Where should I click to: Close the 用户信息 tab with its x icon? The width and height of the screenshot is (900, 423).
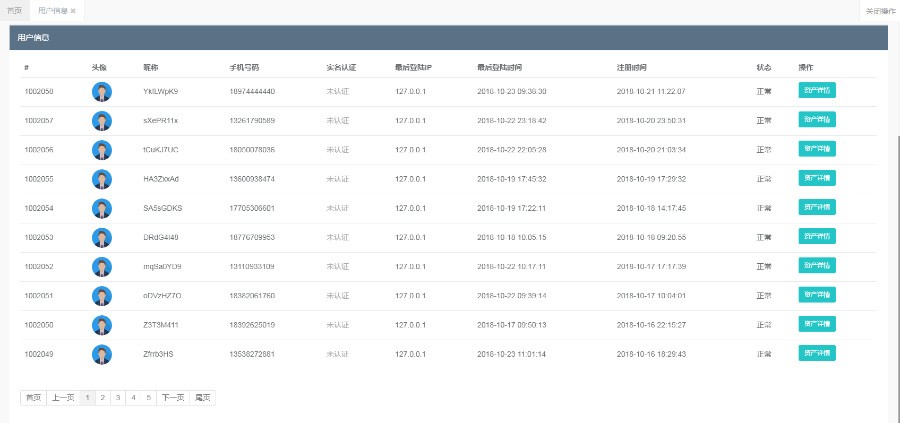click(73, 10)
